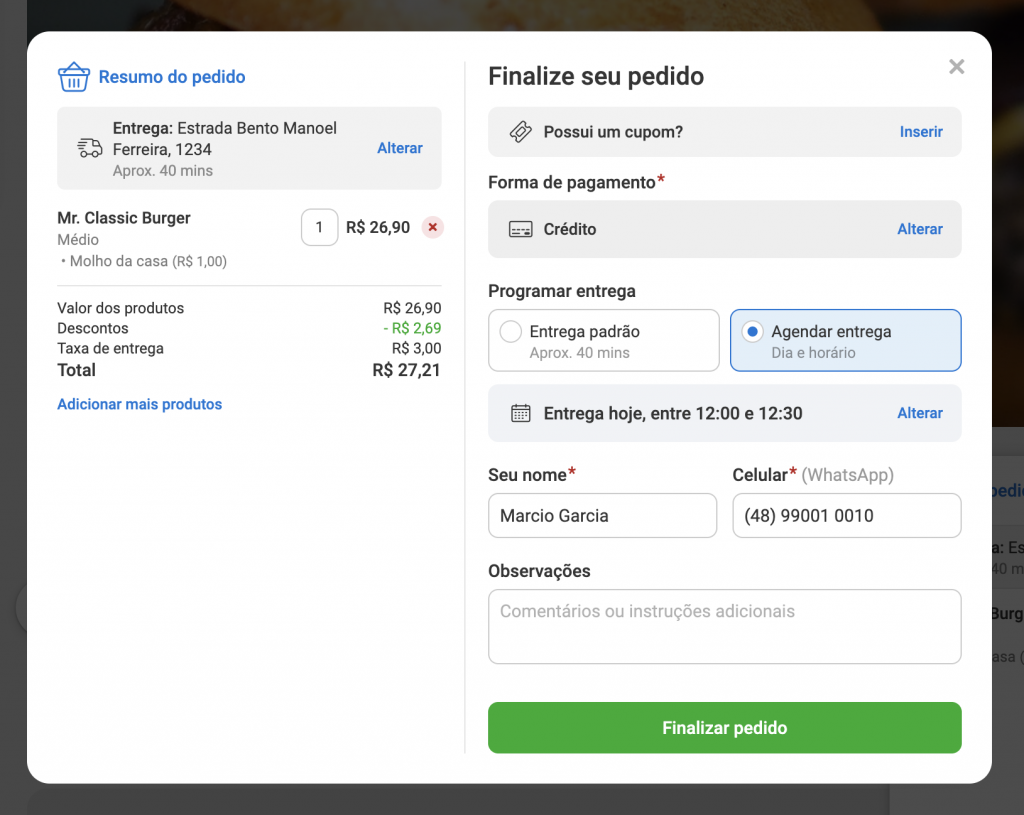Click Alterar to change the delivery time
Screen dimensions: 1024x815
pos(919,412)
